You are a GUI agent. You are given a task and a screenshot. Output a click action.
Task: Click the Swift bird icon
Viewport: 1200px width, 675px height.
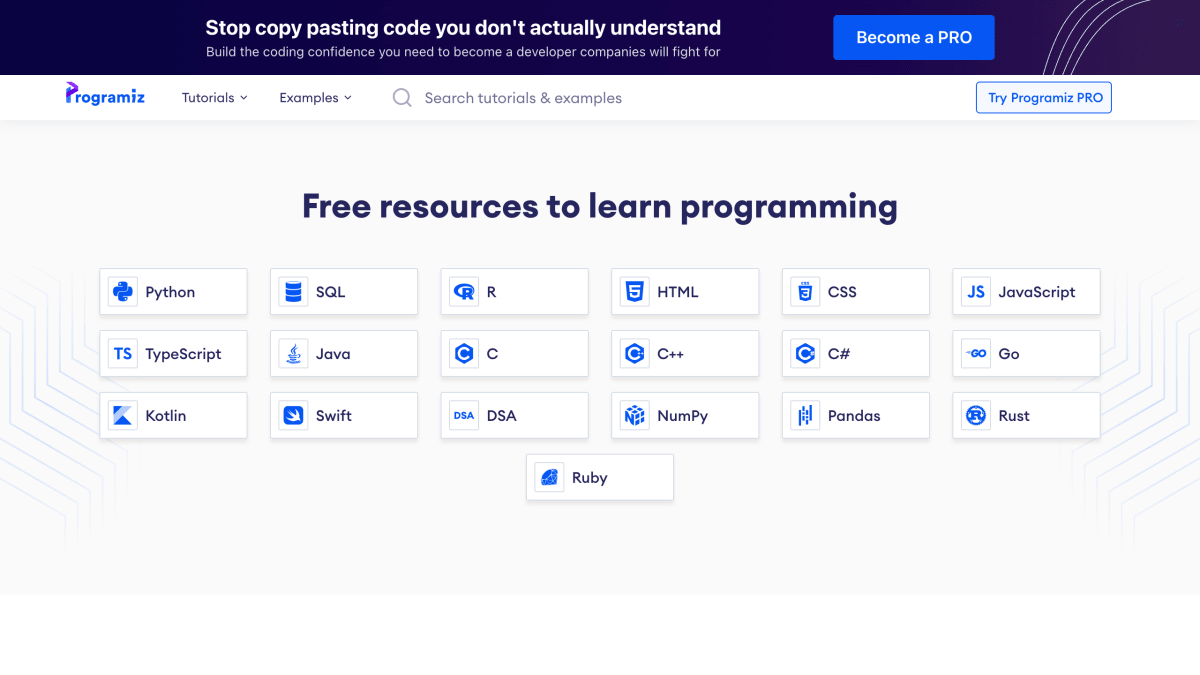click(293, 416)
